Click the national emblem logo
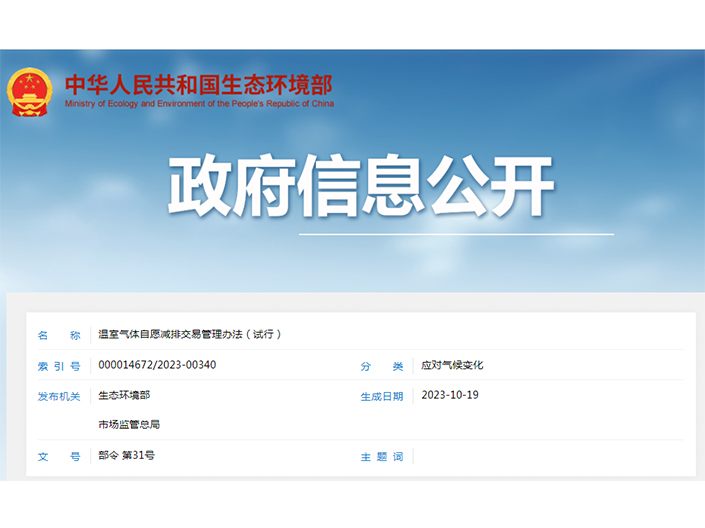Image resolution: width=705 pixels, height=528 pixels. point(31,91)
